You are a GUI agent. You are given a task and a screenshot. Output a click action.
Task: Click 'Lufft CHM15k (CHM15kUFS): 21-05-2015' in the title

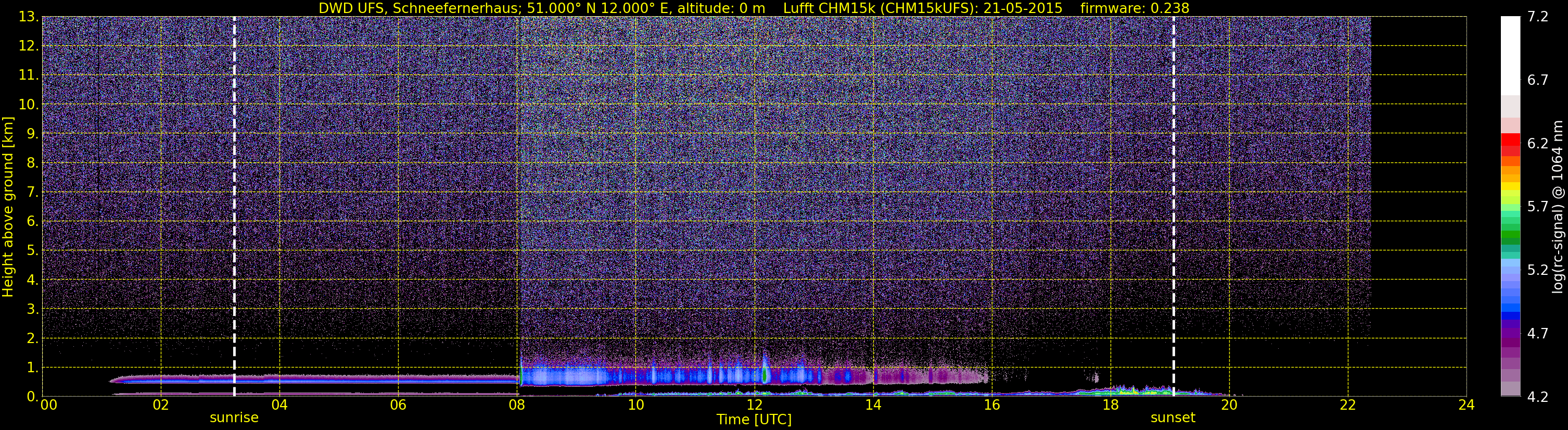coord(923,8)
